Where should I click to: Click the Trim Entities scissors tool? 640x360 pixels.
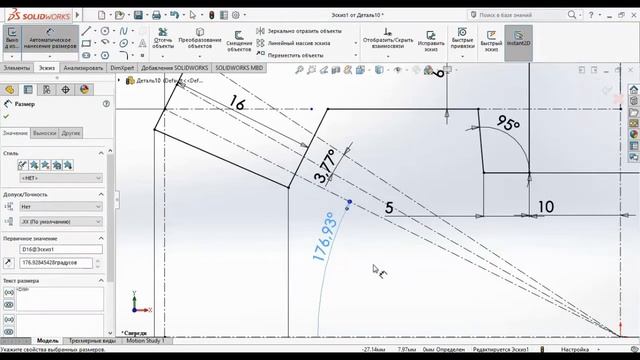tap(162, 38)
